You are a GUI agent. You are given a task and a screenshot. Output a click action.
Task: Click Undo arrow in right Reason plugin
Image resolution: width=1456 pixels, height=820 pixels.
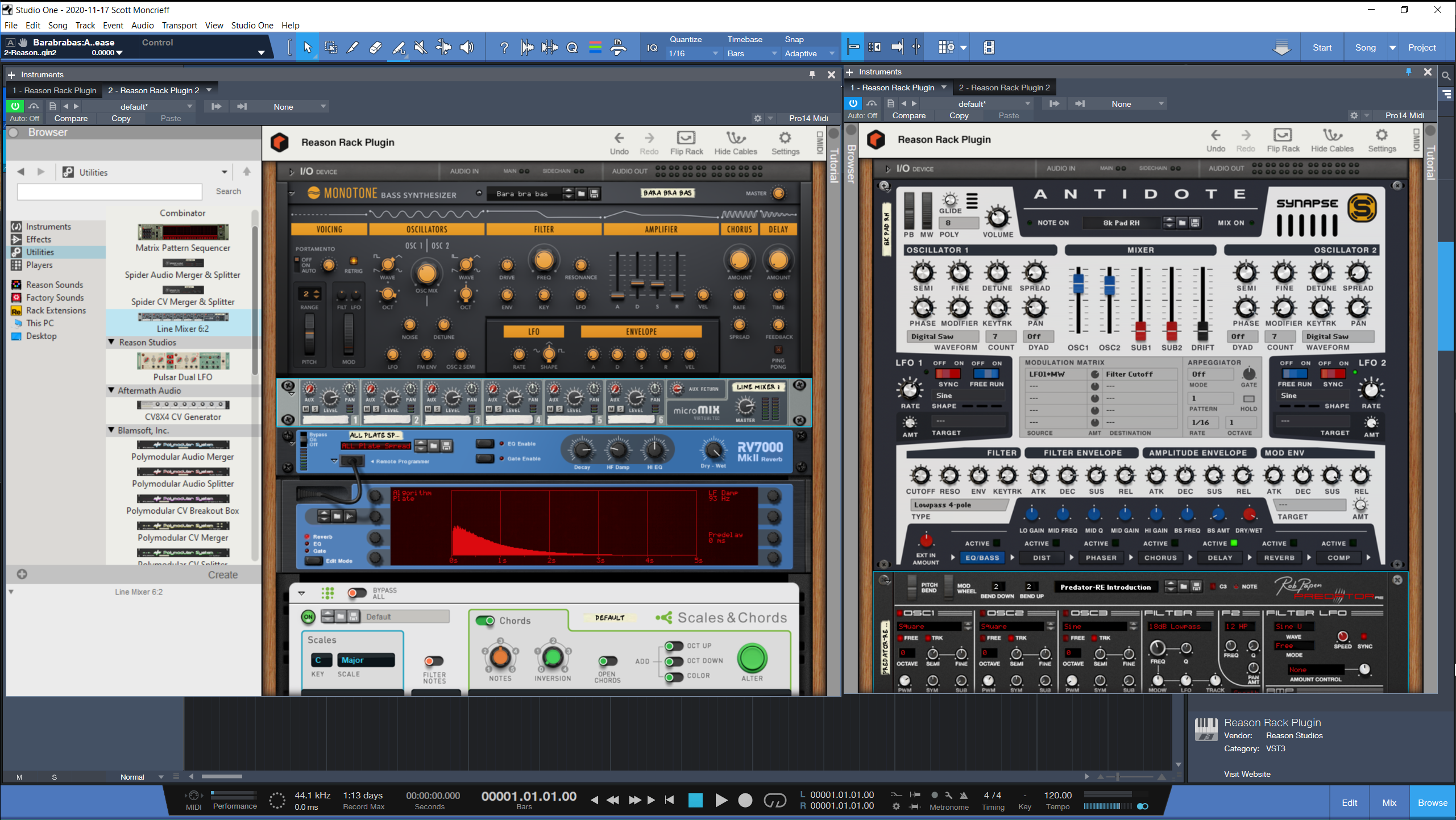1216,140
